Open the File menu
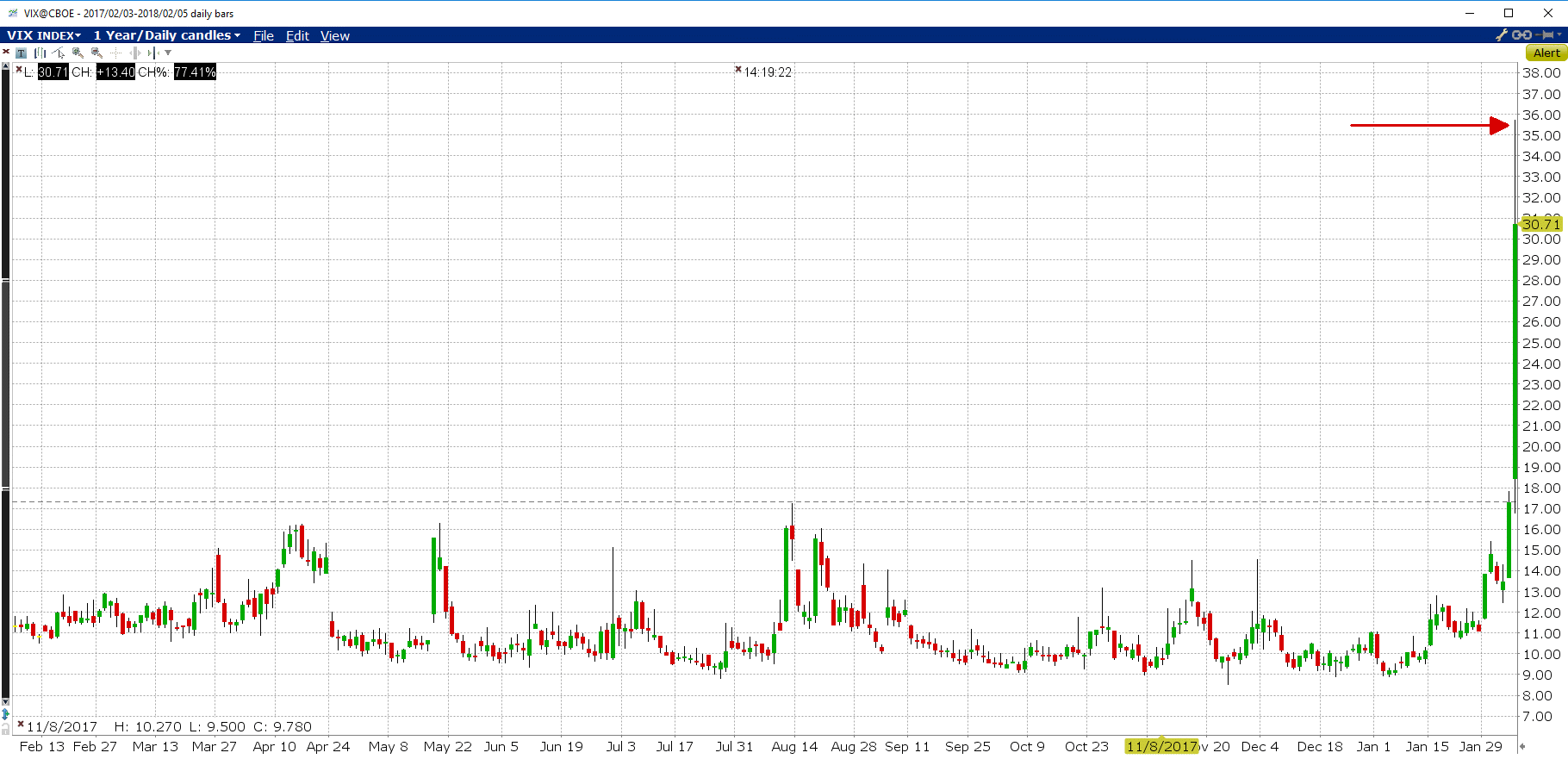The image size is (1568, 759). 264,35
